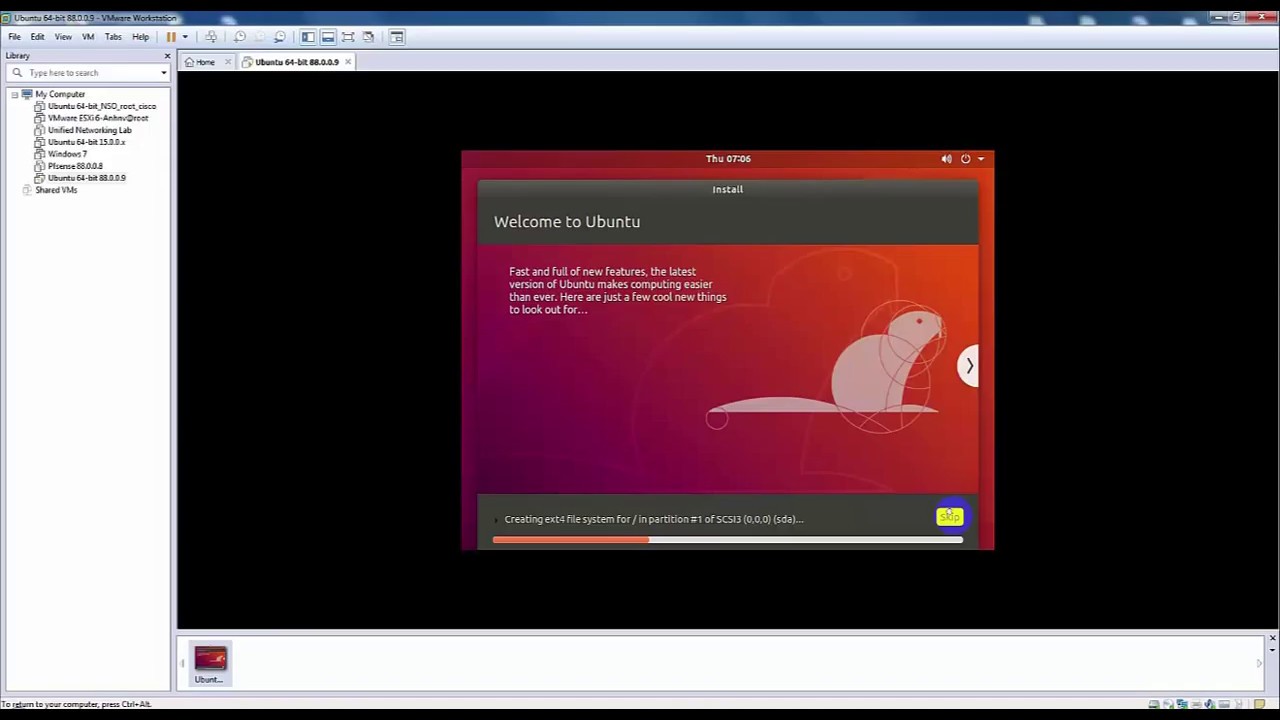Open the VM menu
Image resolution: width=1280 pixels, height=720 pixels.
click(x=88, y=37)
